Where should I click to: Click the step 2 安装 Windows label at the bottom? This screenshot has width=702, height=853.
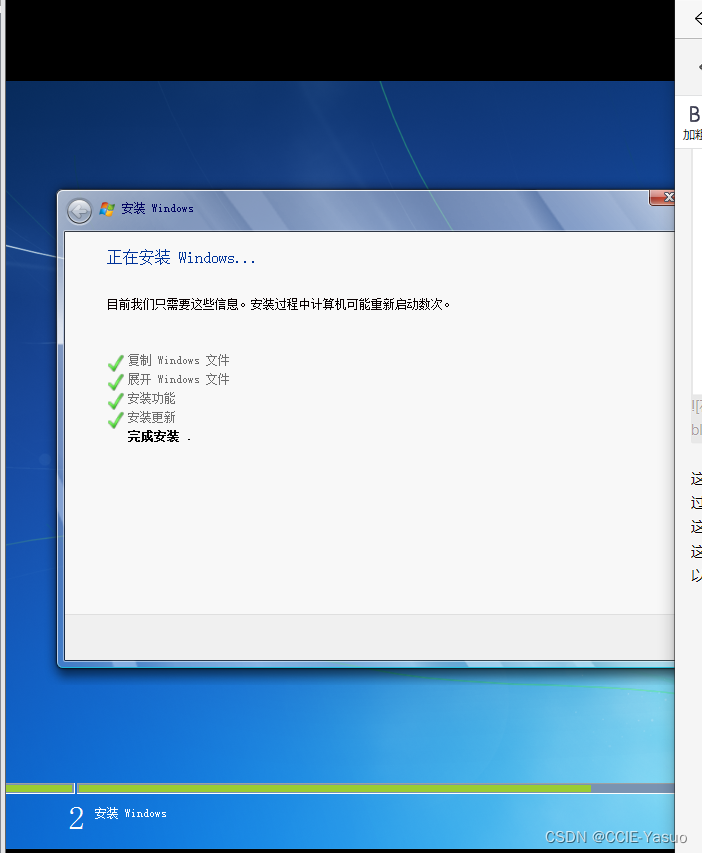pyautogui.click(x=131, y=813)
